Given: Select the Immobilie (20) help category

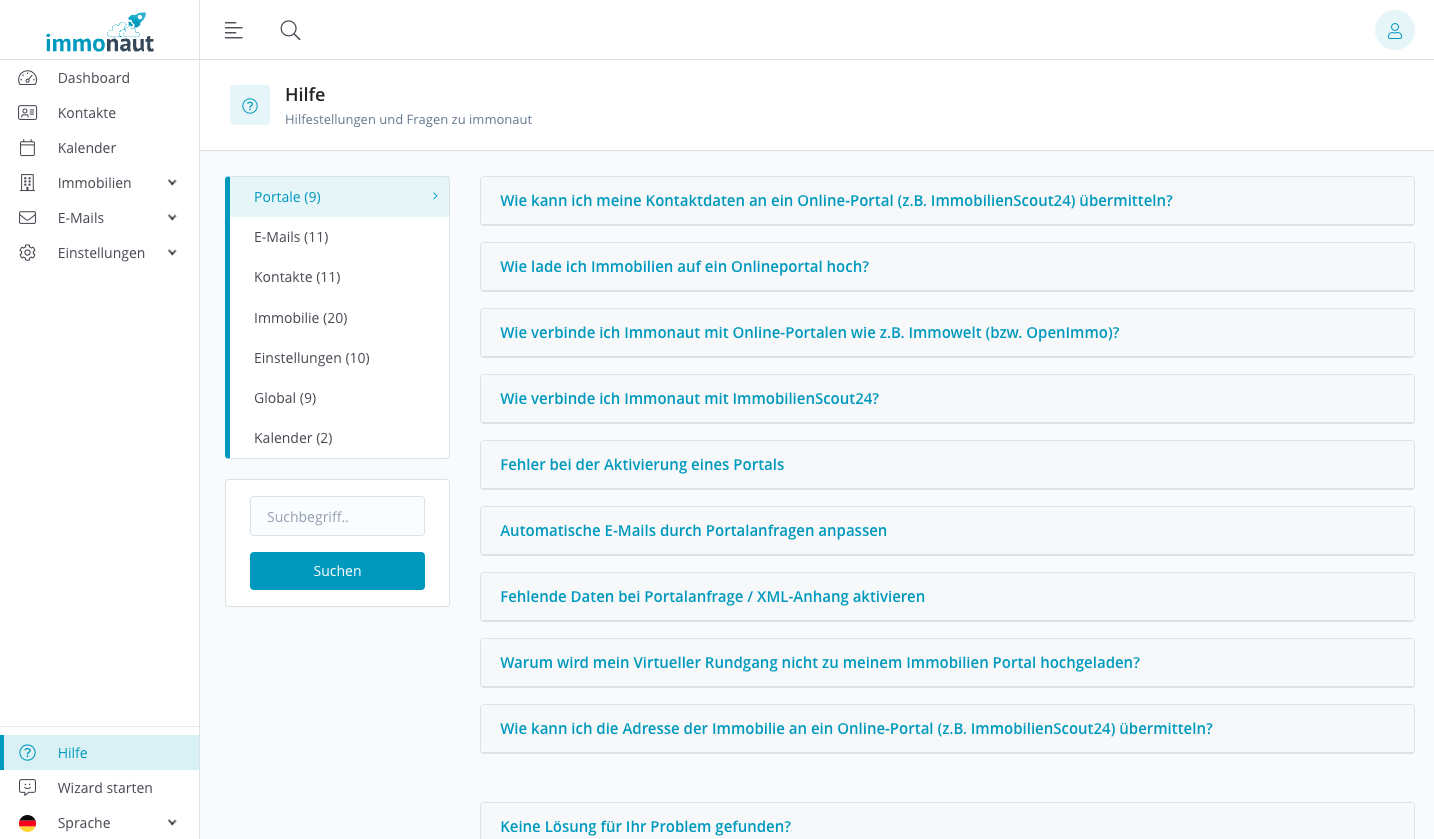Looking at the screenshot, I should [300, 317].
